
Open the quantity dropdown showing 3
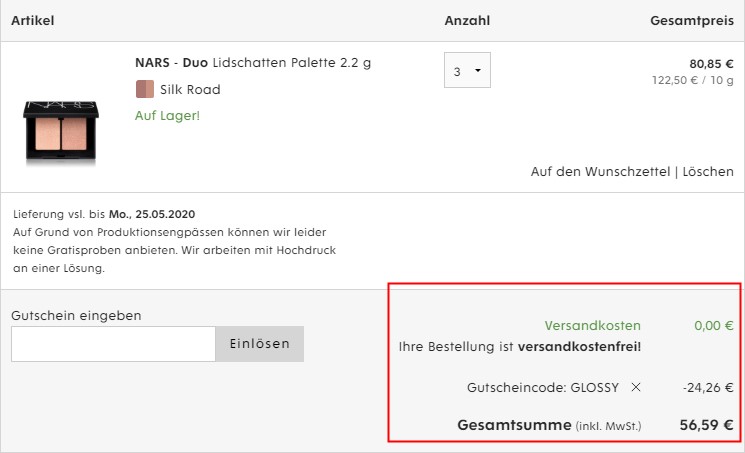click(467, 70)
